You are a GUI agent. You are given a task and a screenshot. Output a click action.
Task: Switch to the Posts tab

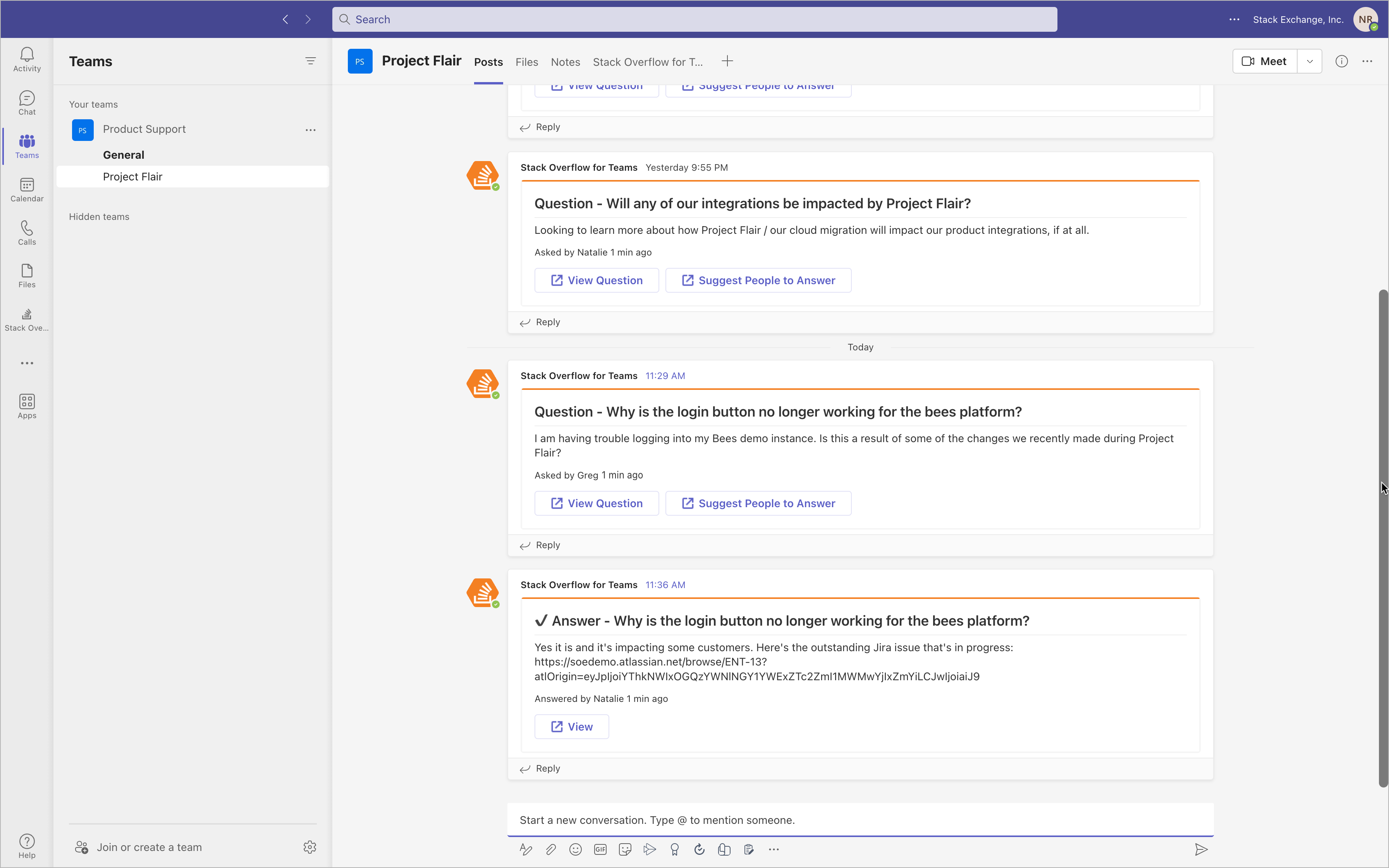pyautogui.click(x=488, y=62)
